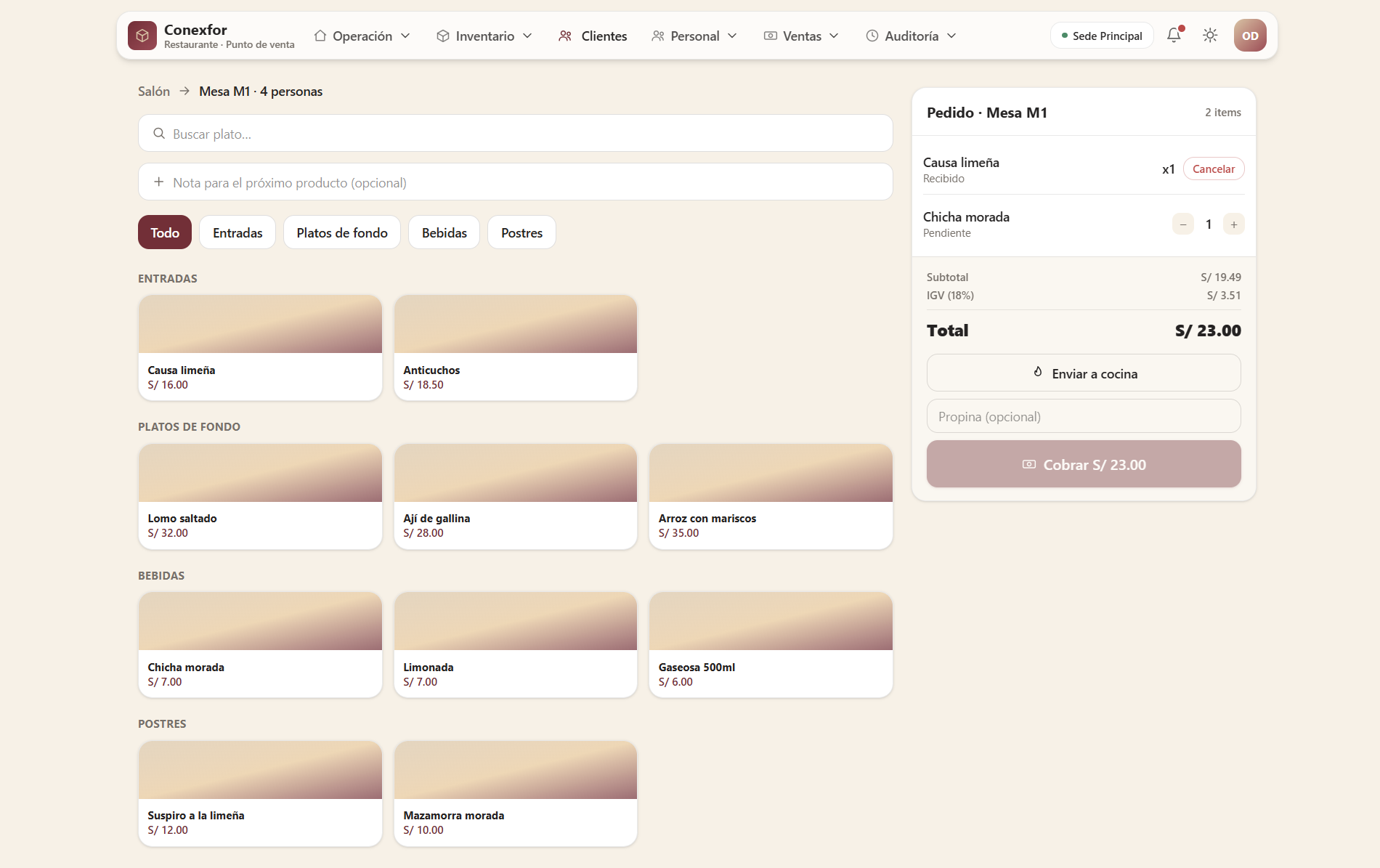Filter menu by Platos de fondo
This screenshot has width=1380, height=868.
click(x=342, y=232)
